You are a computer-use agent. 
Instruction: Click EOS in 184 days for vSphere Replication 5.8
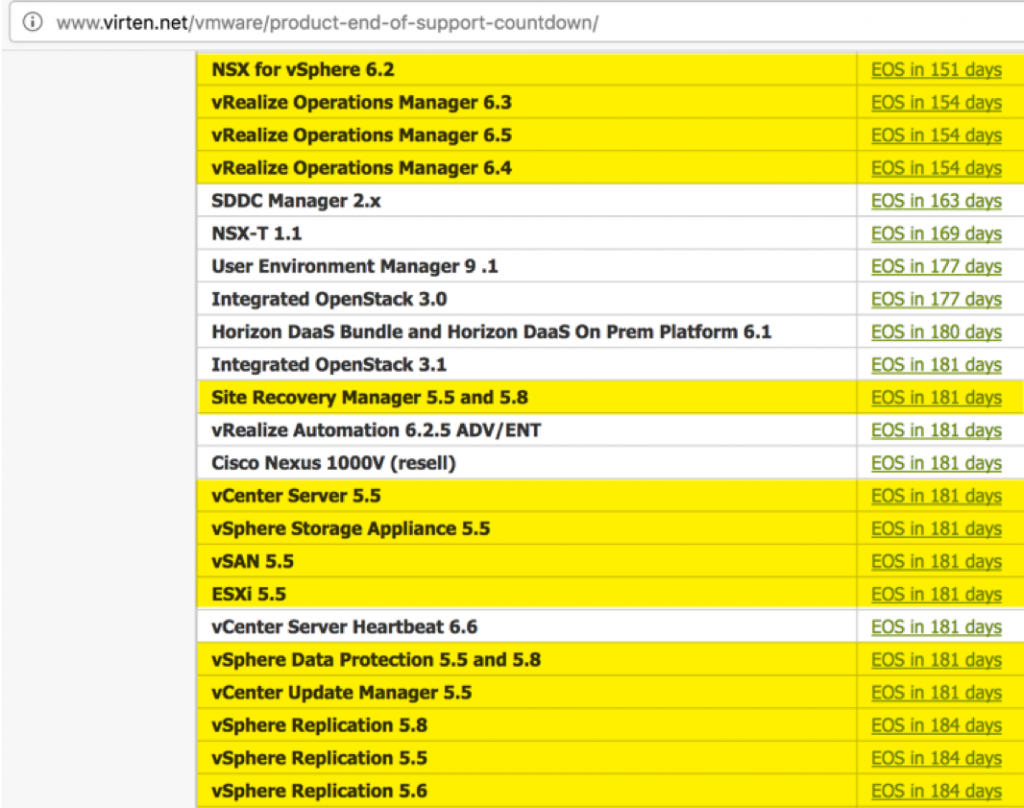pos(937,725)
